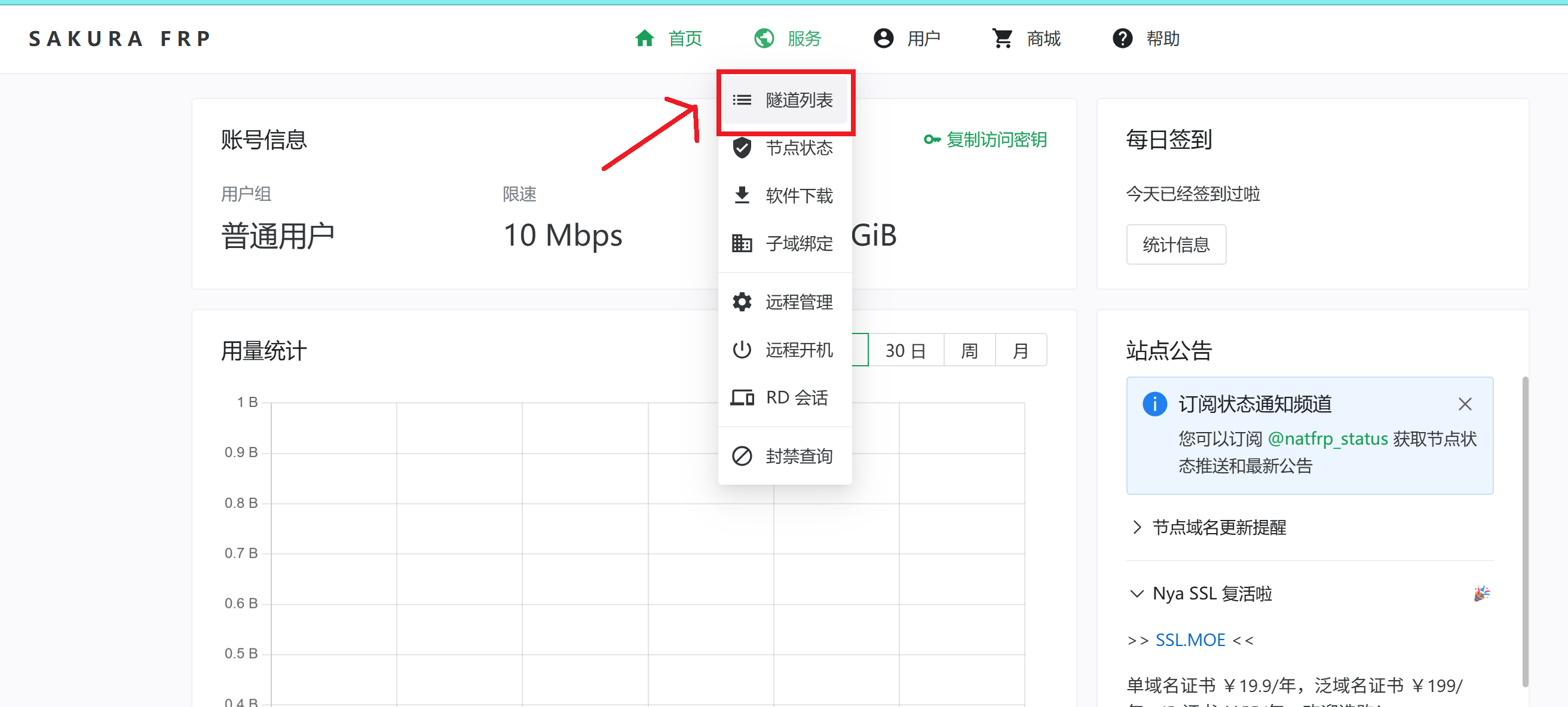Expand the 节点域名更新提醒 announcement

(x=1218, y=527)
